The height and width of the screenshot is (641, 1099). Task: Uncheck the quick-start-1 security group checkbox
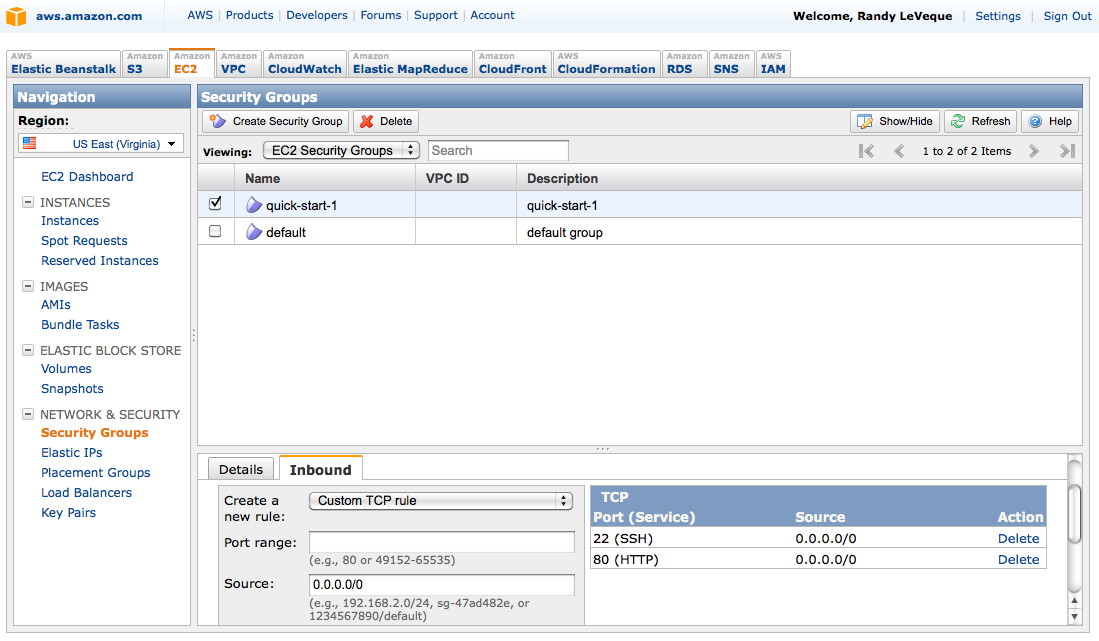click(x=215, y=204)
